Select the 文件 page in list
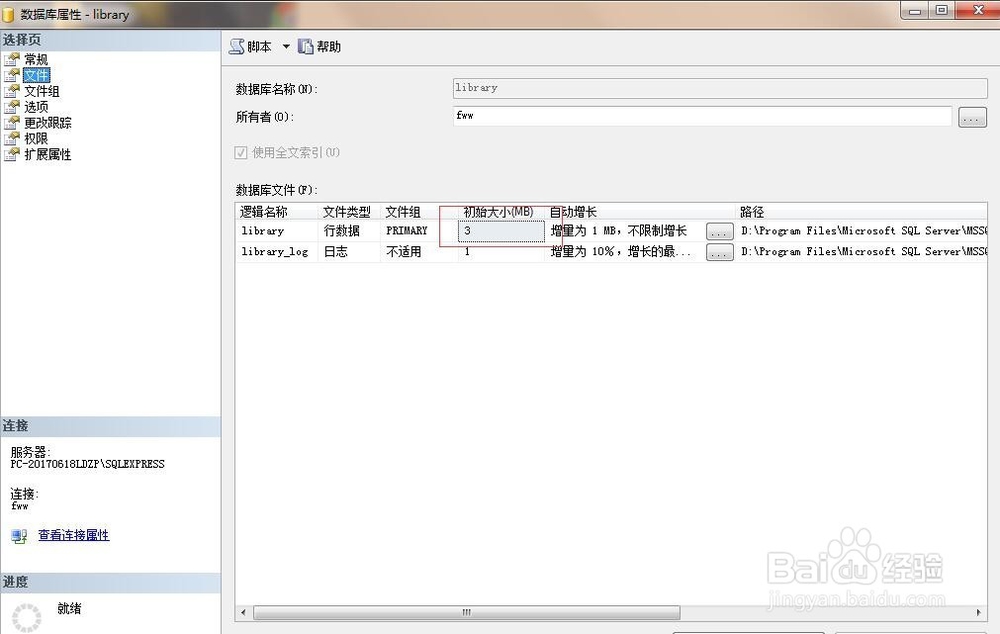This screenshot has width=1000, height=634. (x=36, y=75)
